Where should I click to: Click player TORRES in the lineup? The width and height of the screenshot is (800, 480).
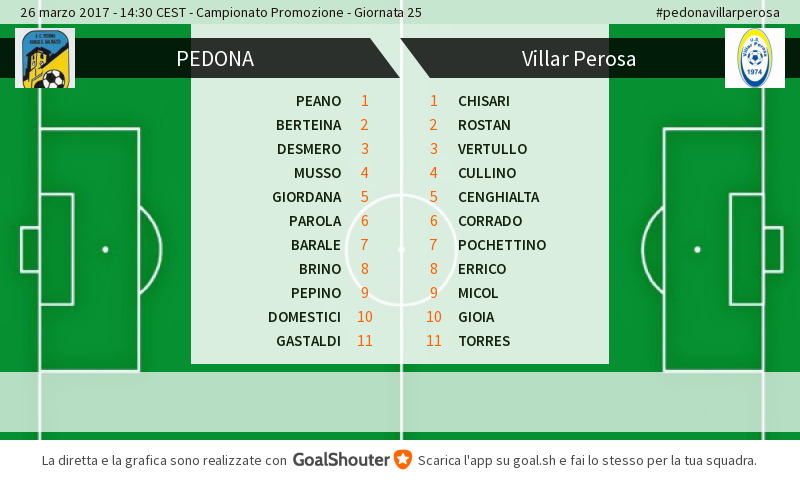point(484,341)
